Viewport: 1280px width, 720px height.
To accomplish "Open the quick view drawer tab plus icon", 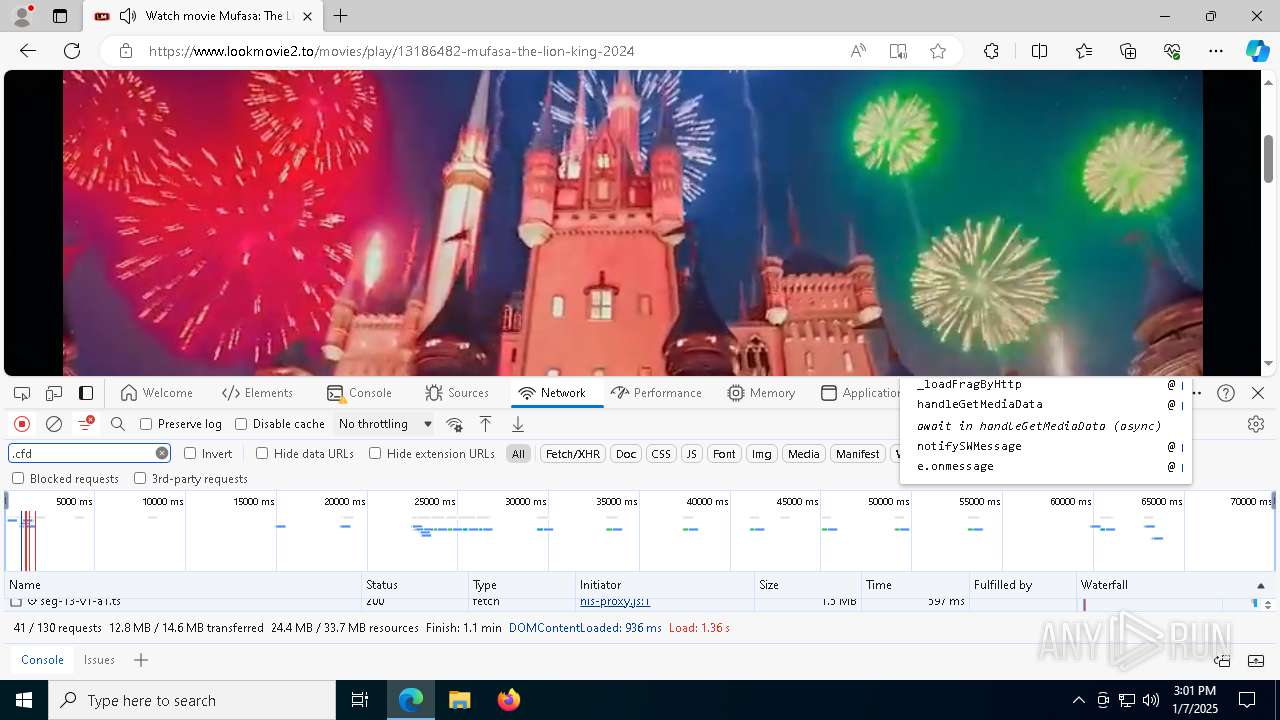I will pos(141,660).
